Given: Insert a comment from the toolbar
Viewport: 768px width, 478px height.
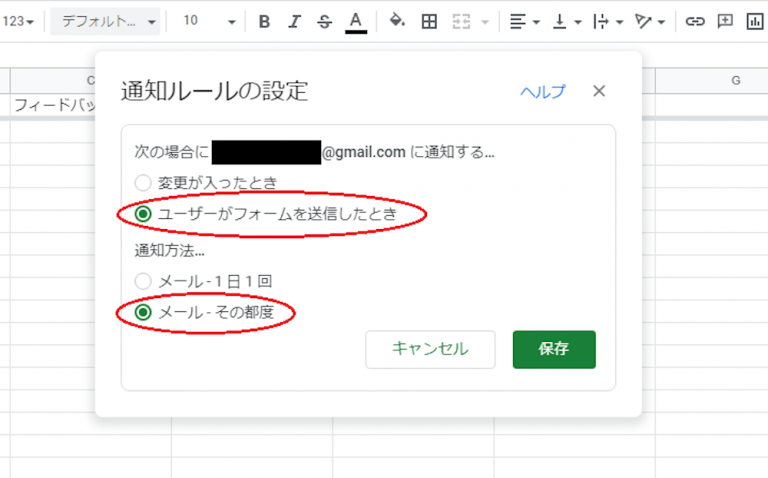Looking at the screenshot, I should tap(725, 21).
